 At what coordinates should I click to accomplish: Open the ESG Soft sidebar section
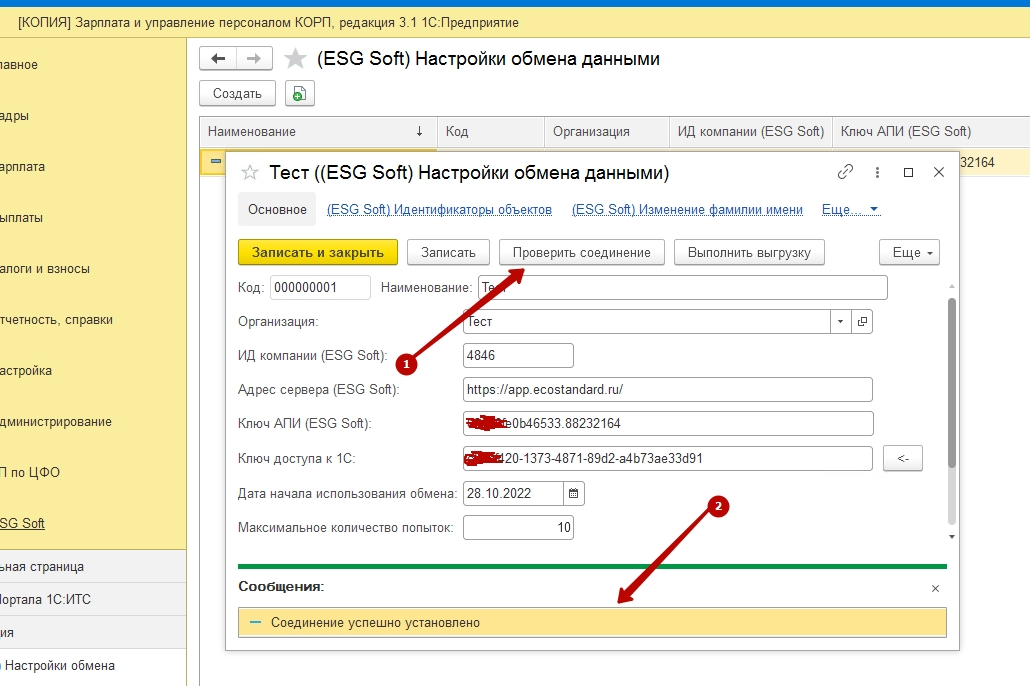[x=22, y=524]
